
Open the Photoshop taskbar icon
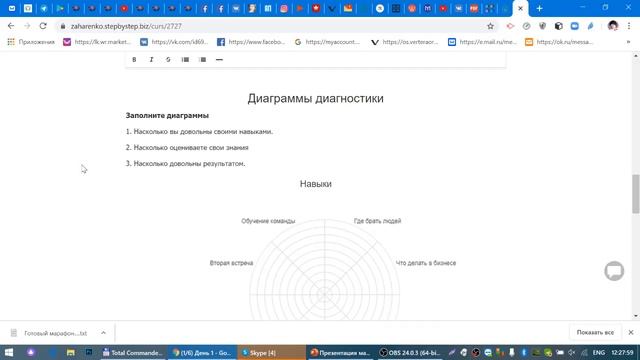89,352
